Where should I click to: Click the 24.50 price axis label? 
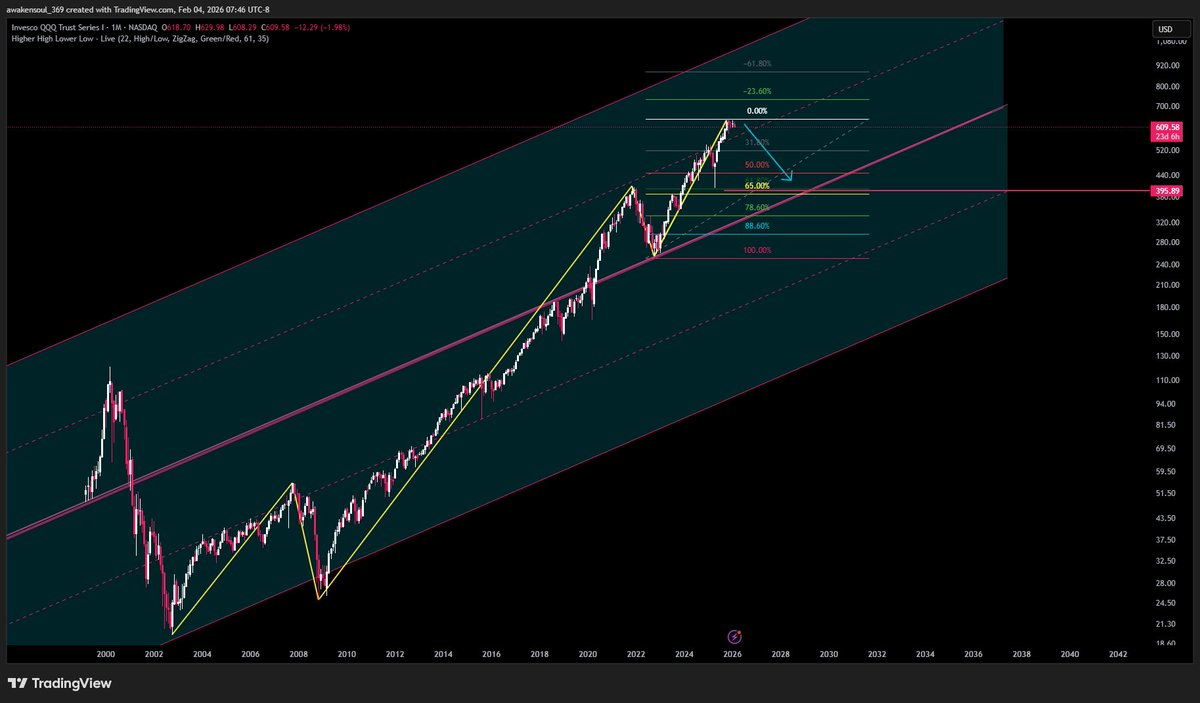[x=1168, y=603]
